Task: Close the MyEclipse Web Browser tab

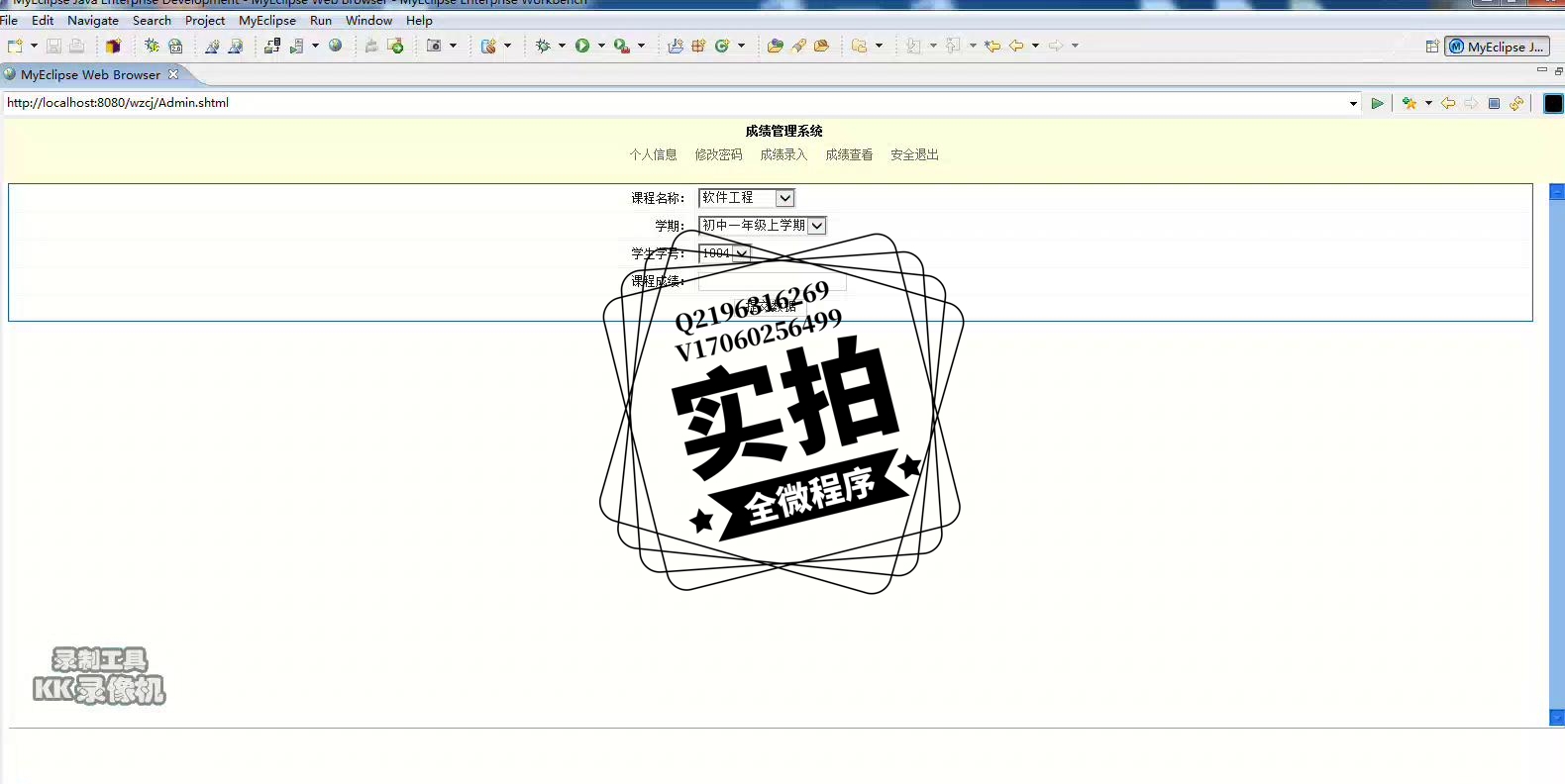Action: 173,74
